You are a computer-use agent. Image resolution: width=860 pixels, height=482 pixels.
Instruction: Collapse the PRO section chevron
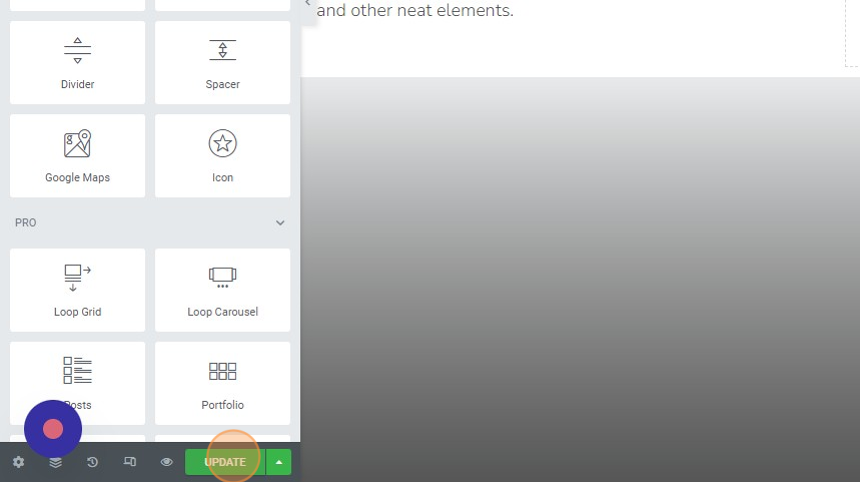pyautogui.click(x=280, y=223)
